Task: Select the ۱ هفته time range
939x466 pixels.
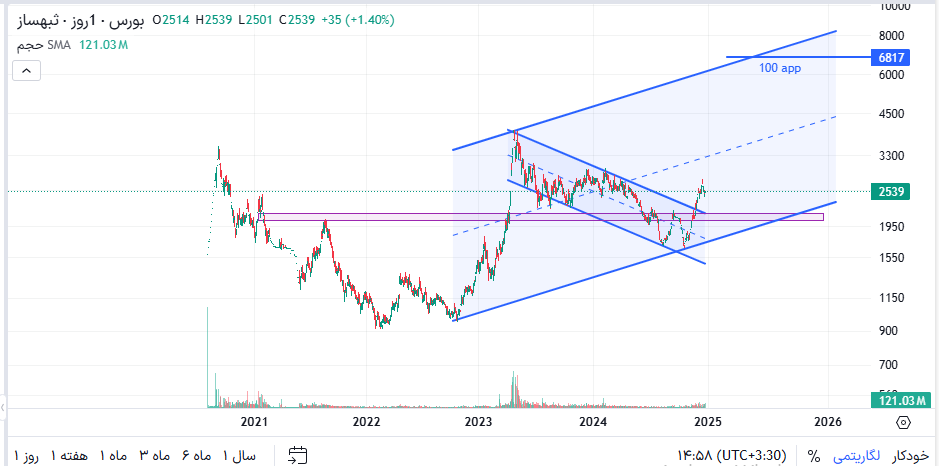Action: [x=69, y=456]
